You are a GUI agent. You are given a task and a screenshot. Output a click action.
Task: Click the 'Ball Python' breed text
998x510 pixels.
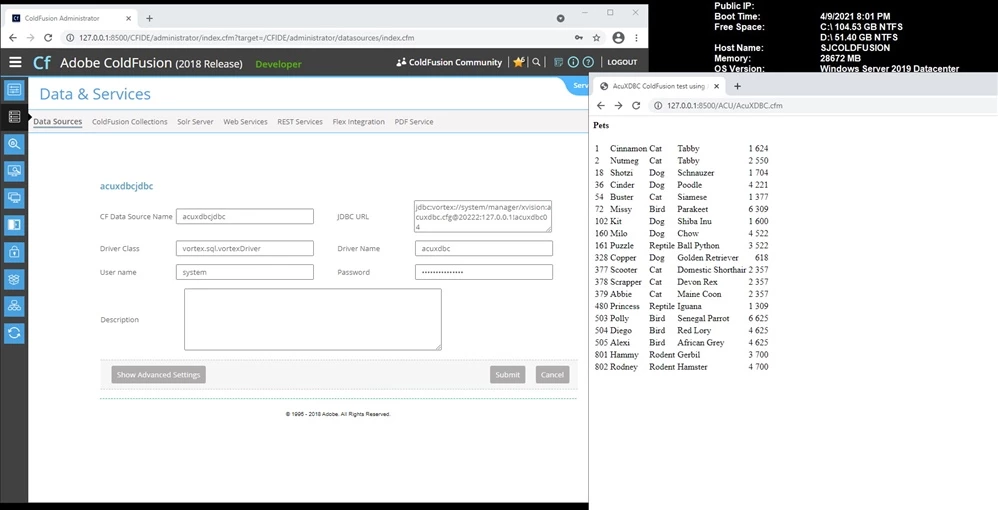pos(698,246)
